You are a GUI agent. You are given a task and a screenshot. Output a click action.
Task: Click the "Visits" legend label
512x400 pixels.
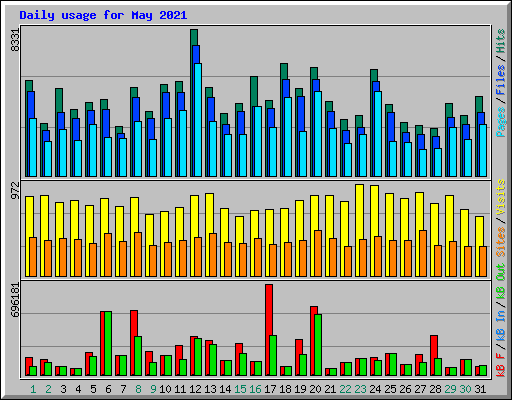pos(501,197)
